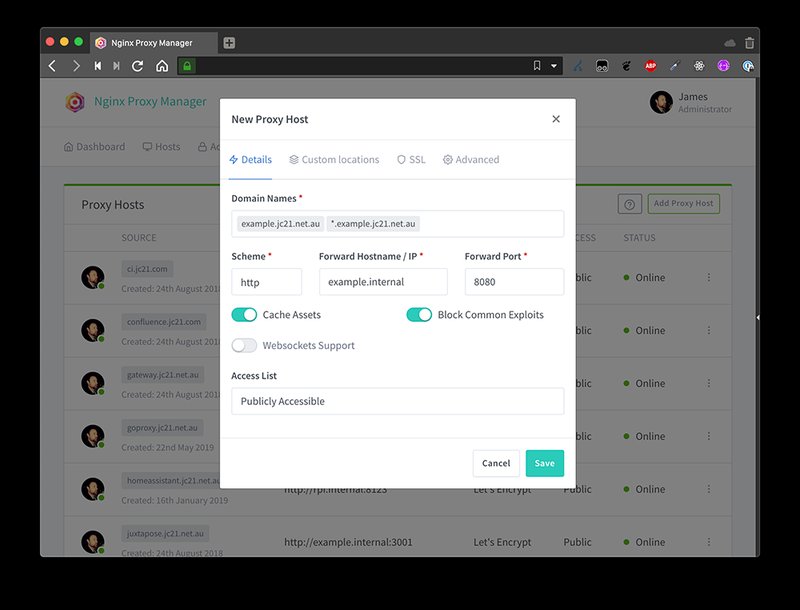
Task: Go to the browser home page
Action: (x=162, y=66)
